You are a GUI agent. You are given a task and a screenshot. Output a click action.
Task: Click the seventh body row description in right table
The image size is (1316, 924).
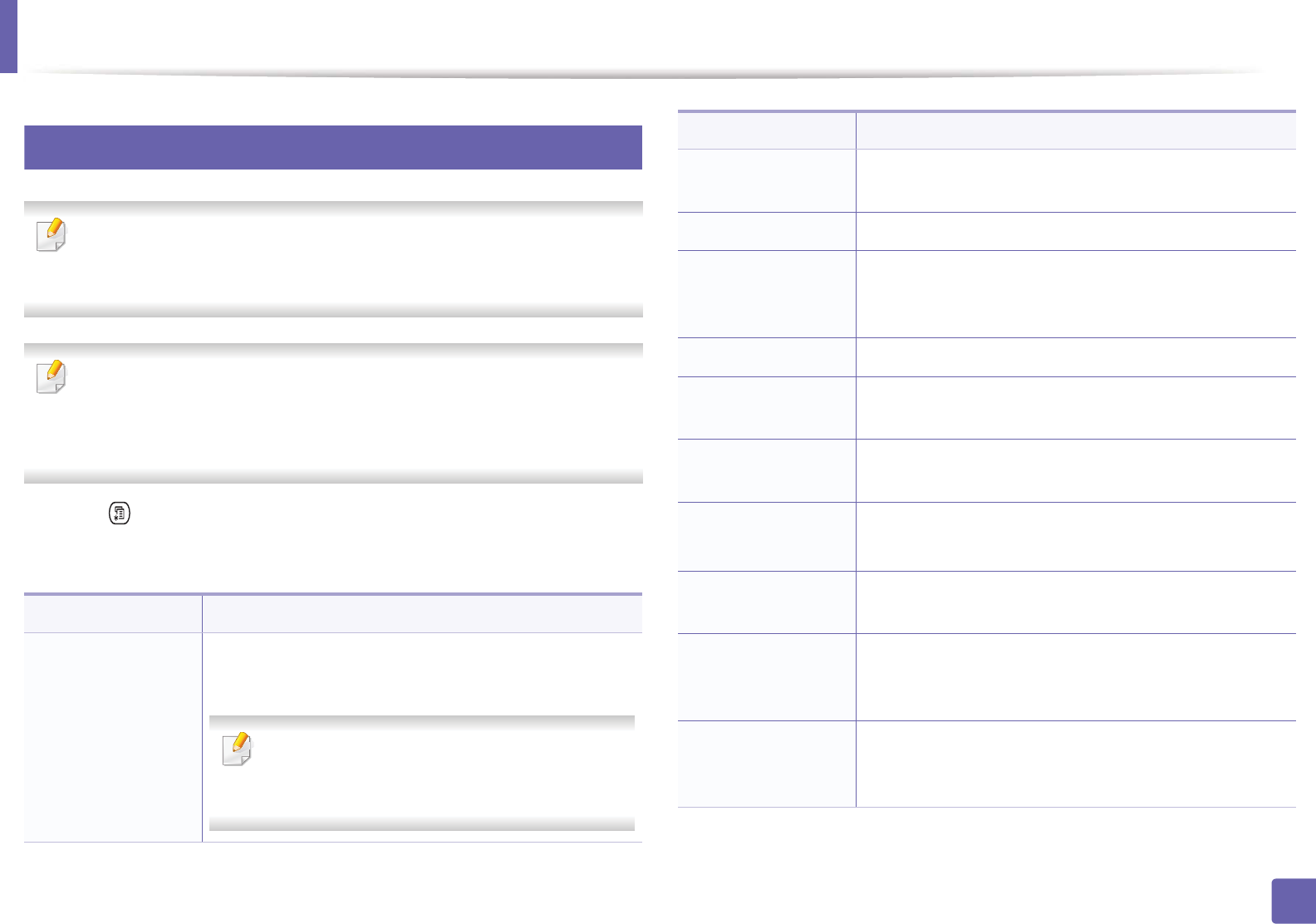(1075, 536)
